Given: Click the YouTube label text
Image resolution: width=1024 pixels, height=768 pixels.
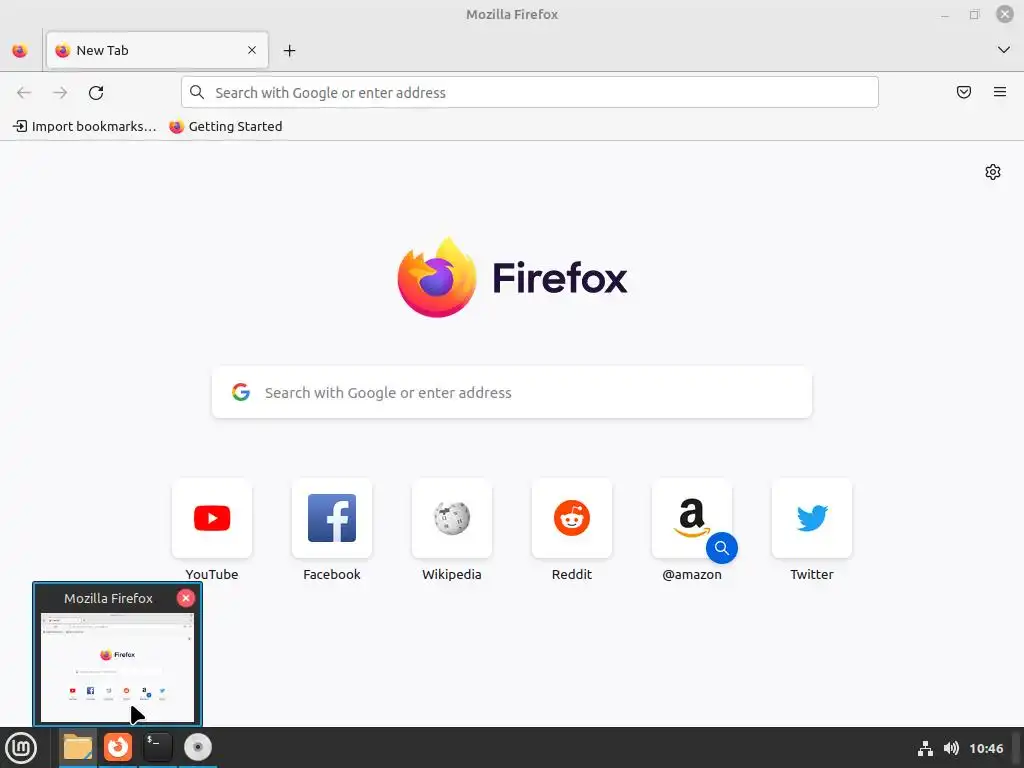Looking at the screenshot, I should click(x=212, y=574).
